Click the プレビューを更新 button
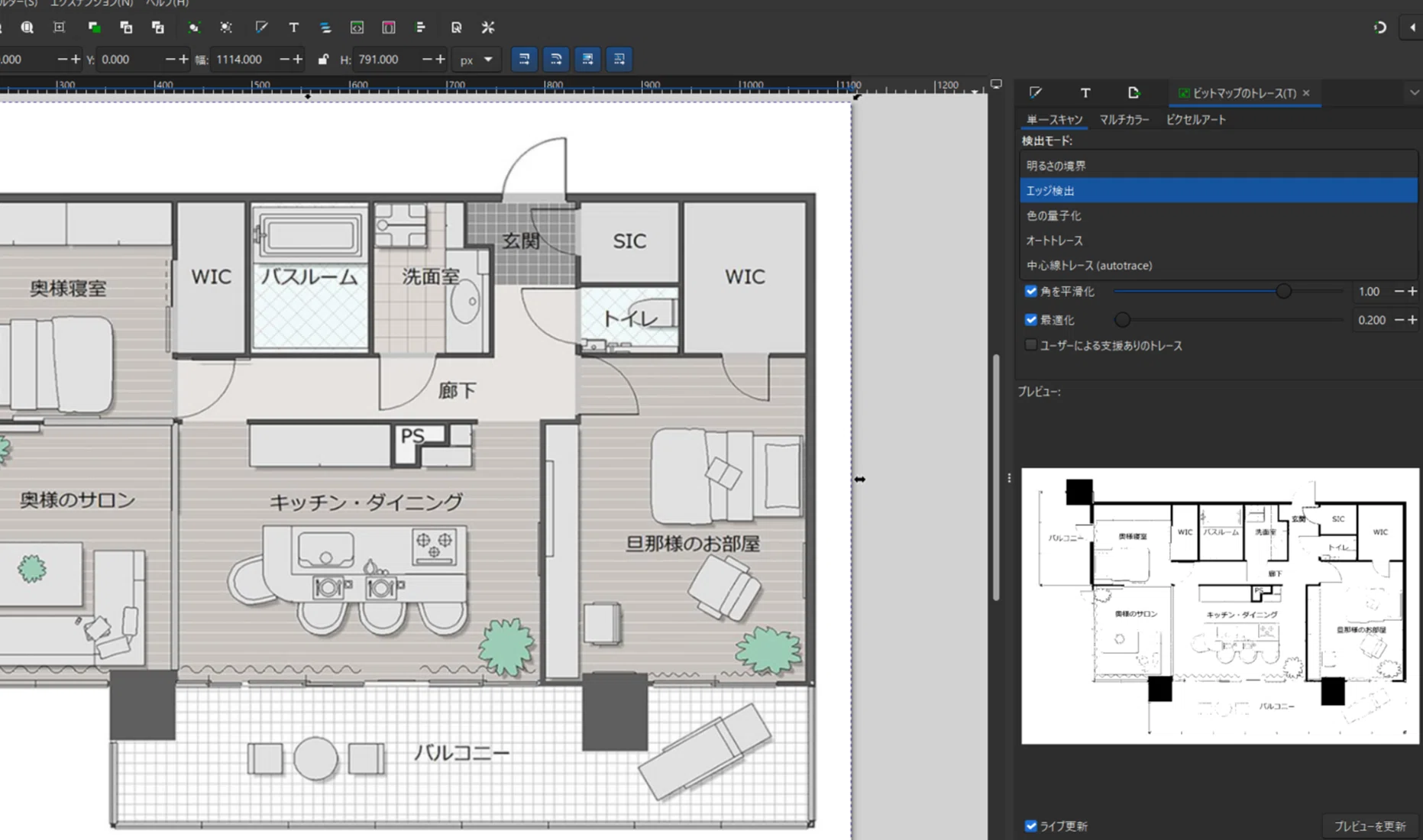The height and width of the screenshot is (840, 1423). click(1370, 826)
